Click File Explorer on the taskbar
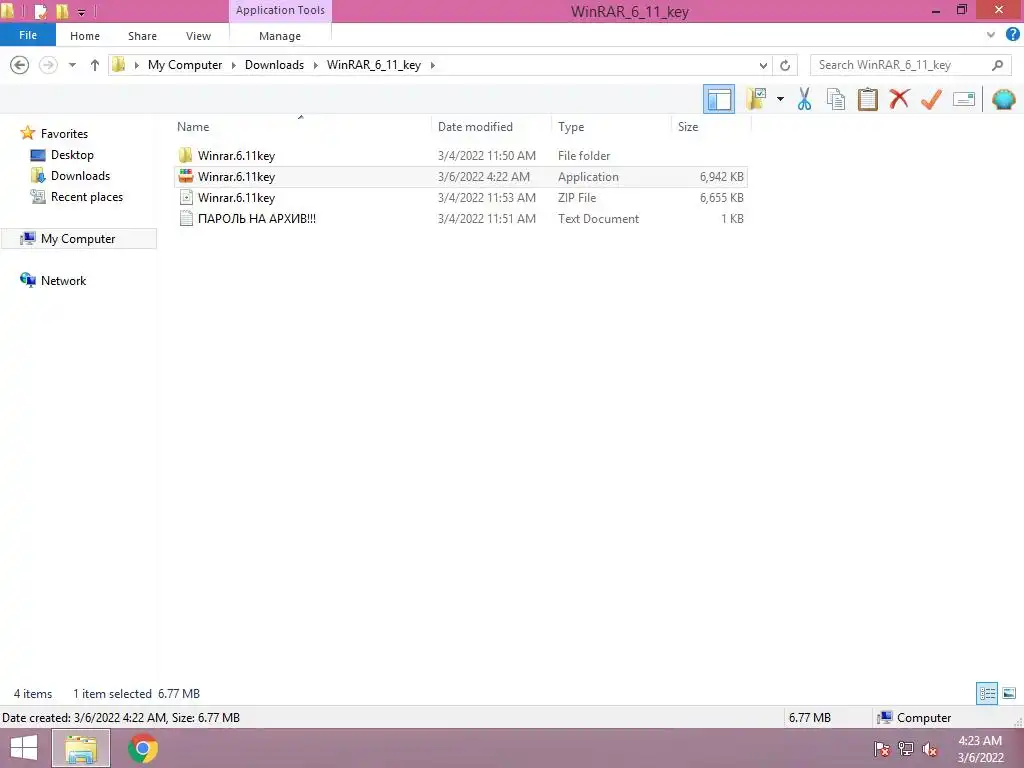This screenshot has height=768, width=1024. click(x=81, y=748)
